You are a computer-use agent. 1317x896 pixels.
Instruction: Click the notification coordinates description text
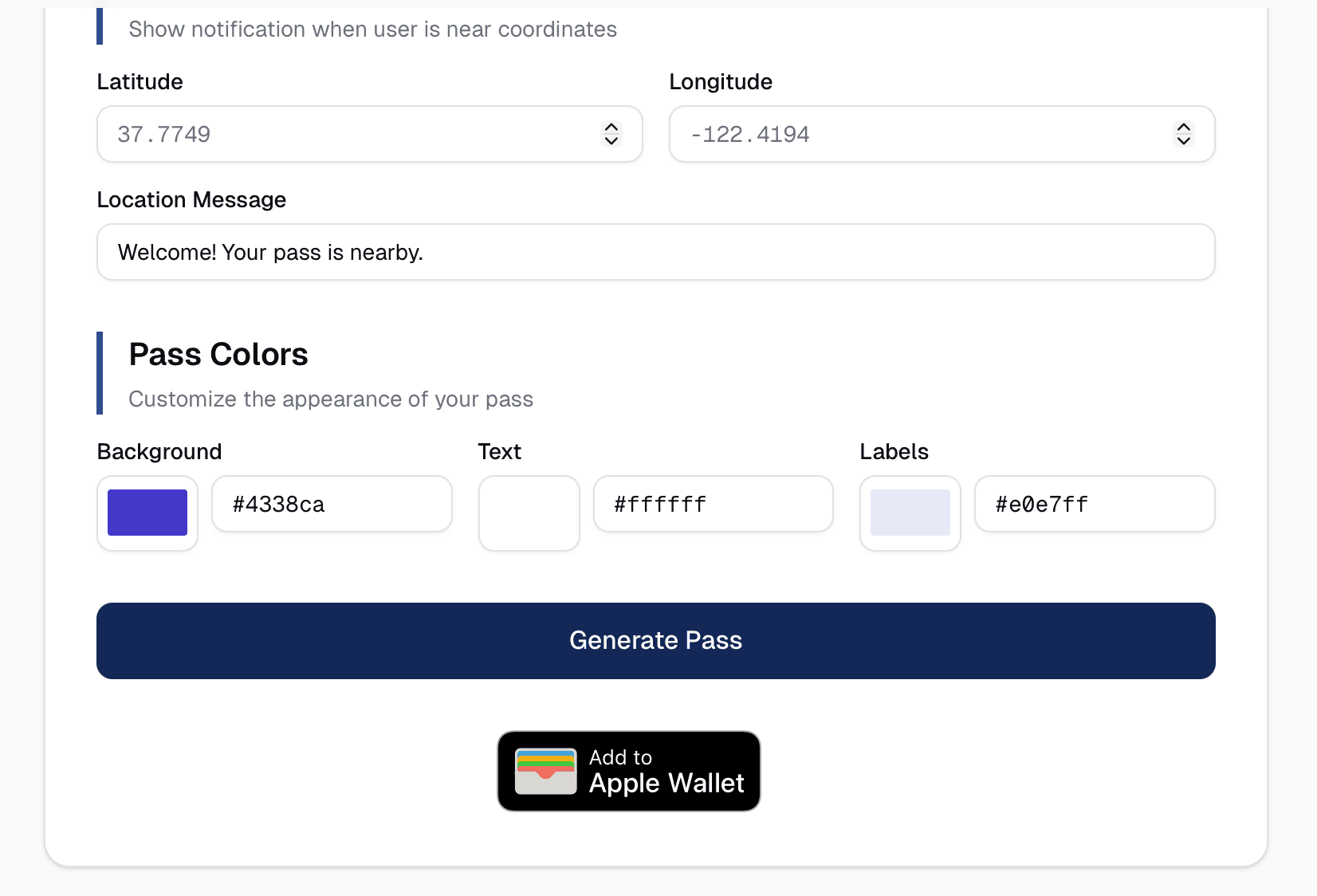pos(372,29)
